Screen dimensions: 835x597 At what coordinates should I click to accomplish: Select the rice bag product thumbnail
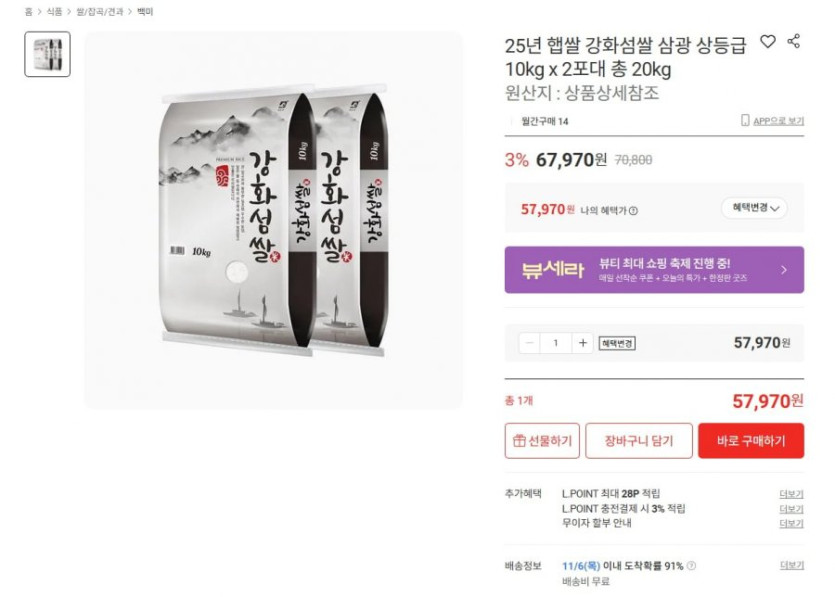[47, 54]
